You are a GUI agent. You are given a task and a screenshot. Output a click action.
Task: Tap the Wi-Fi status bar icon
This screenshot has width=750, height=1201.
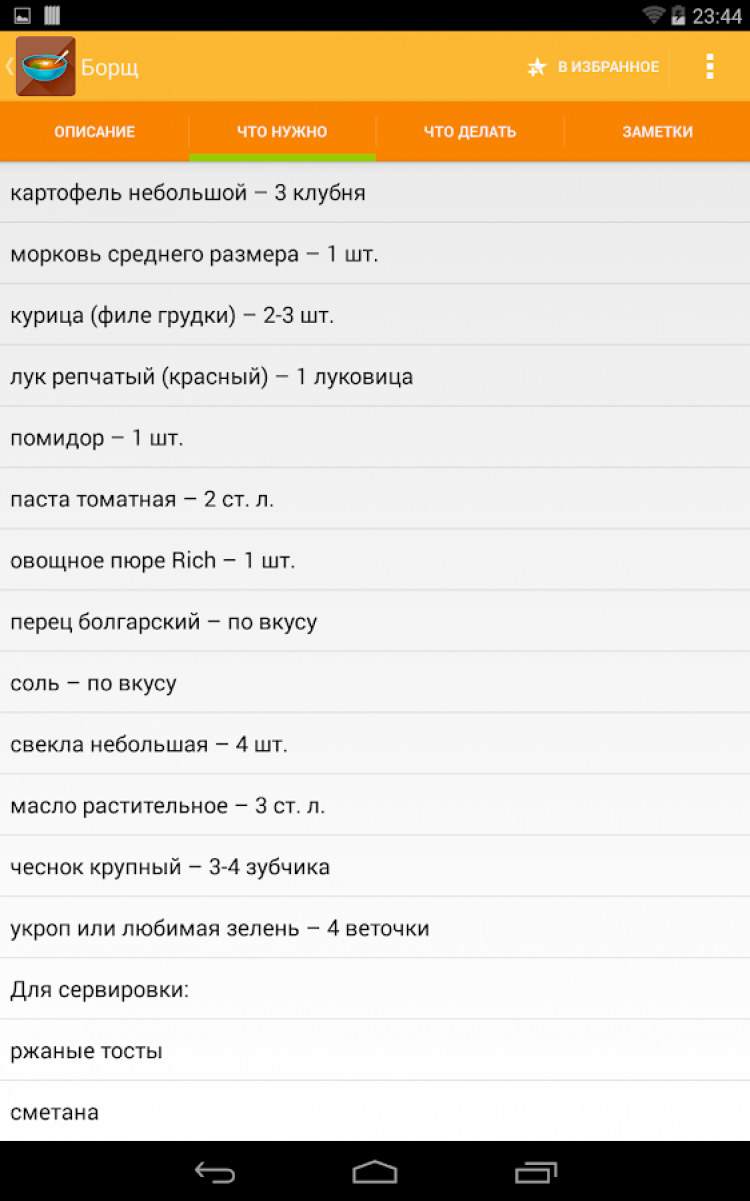coord(654,15)
